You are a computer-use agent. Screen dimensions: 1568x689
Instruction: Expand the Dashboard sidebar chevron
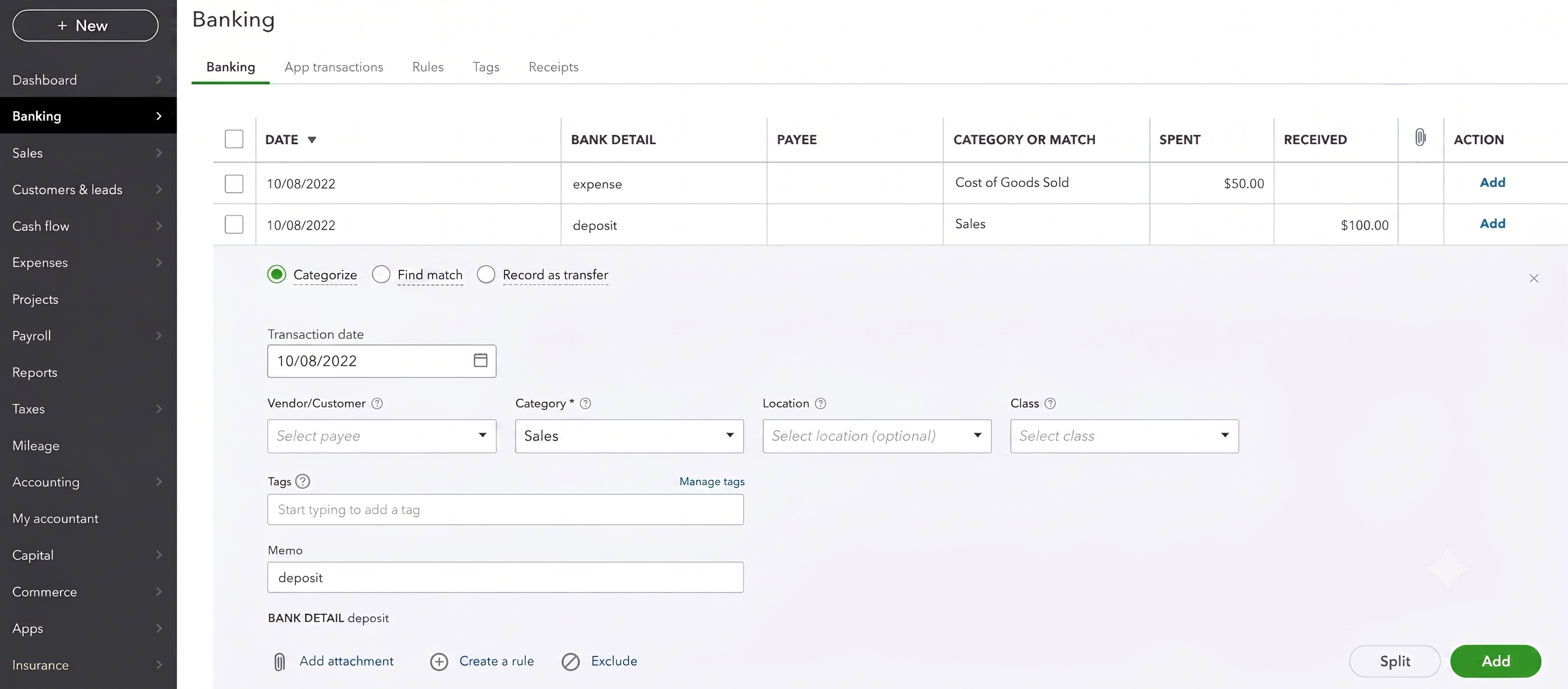(x=159, y=80)
